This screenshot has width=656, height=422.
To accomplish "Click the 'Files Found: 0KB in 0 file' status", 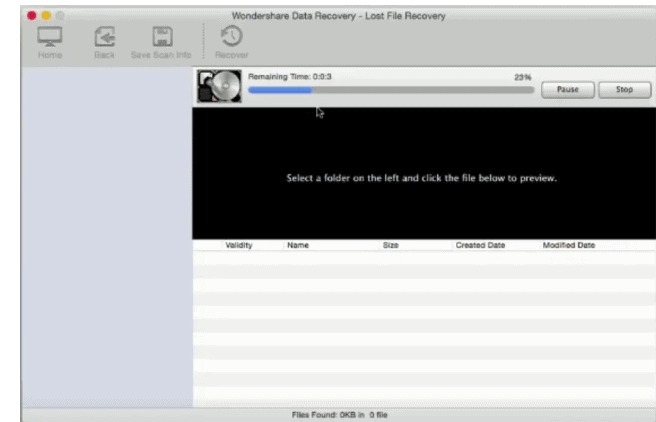I will click(339, 415).
